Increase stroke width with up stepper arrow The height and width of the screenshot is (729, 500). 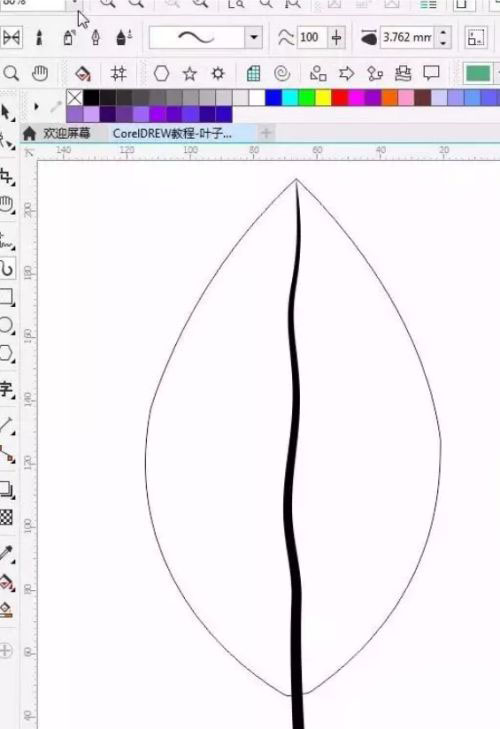click(443, 33)
